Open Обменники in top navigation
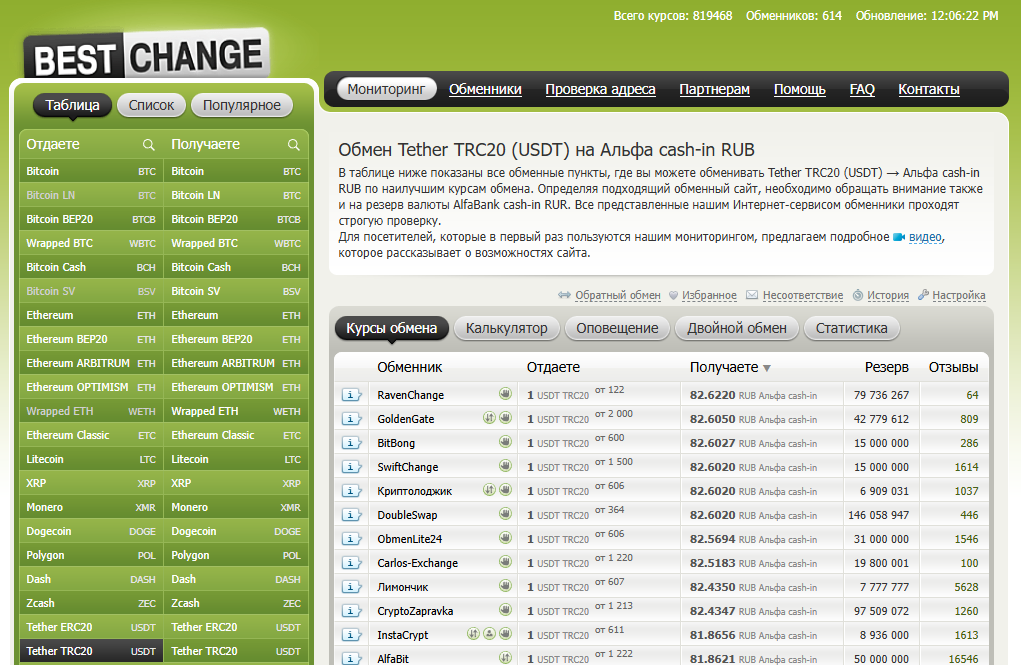 pos(485,89)
